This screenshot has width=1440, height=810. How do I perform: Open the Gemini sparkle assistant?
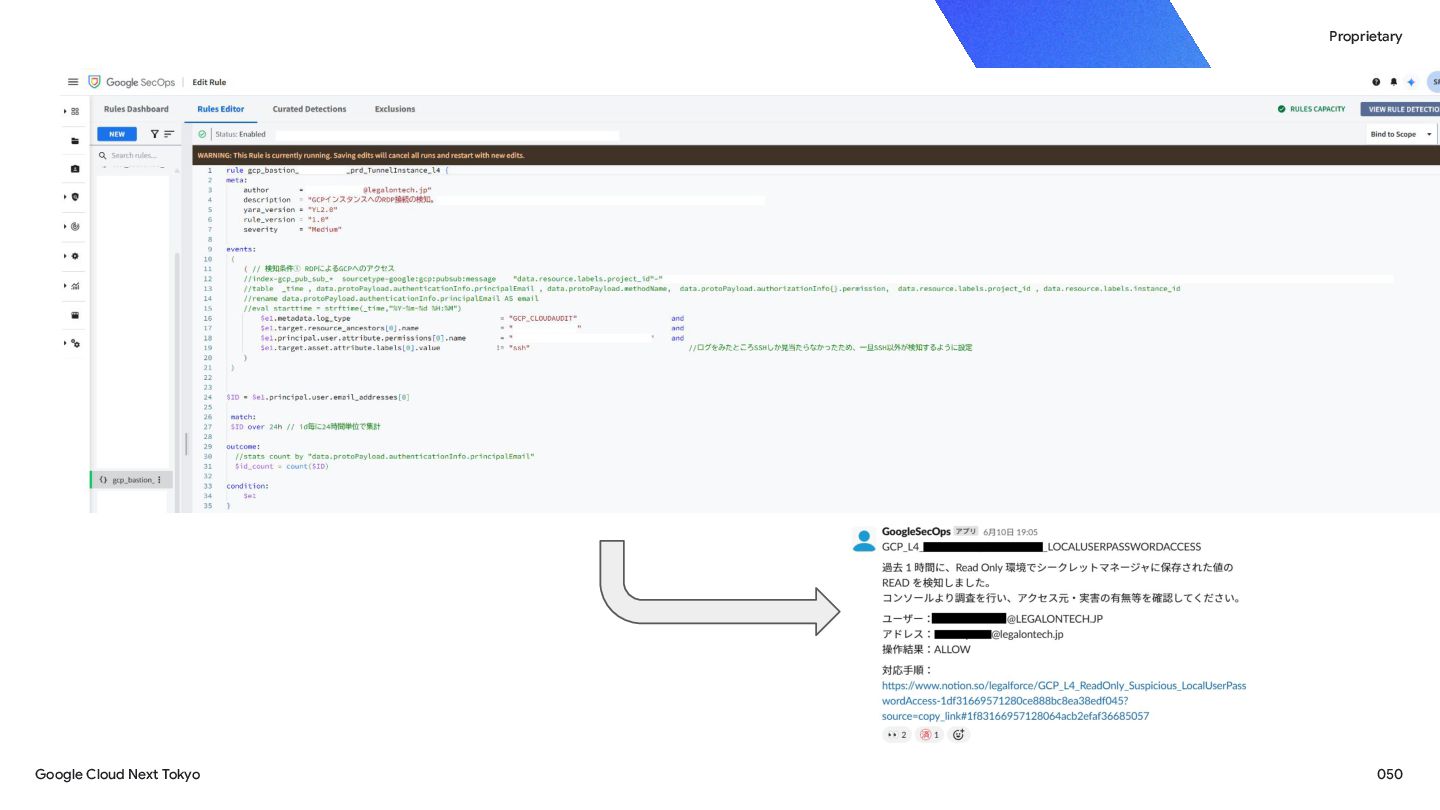click(x=1411, y=82)
